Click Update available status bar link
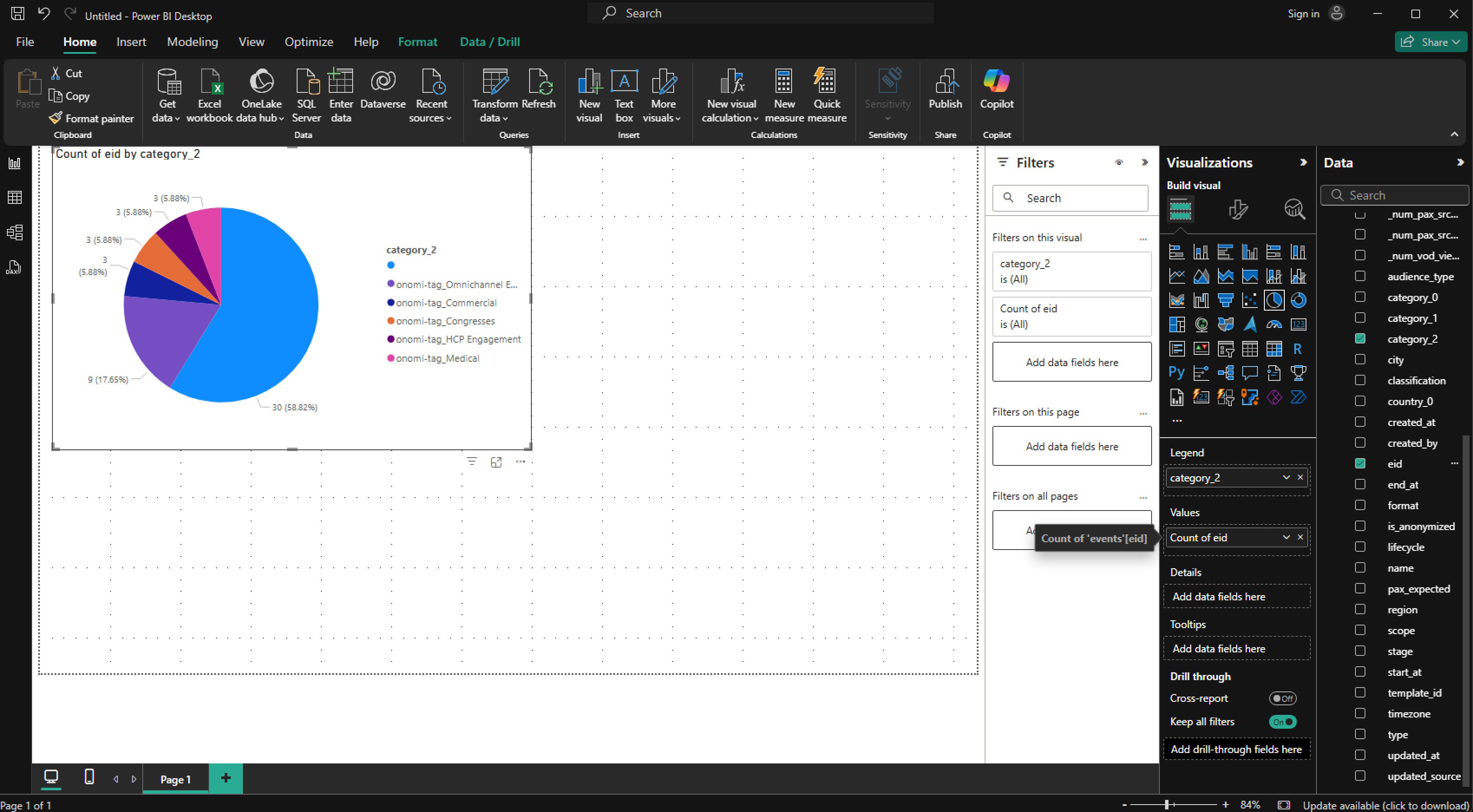 [1385, 805]
